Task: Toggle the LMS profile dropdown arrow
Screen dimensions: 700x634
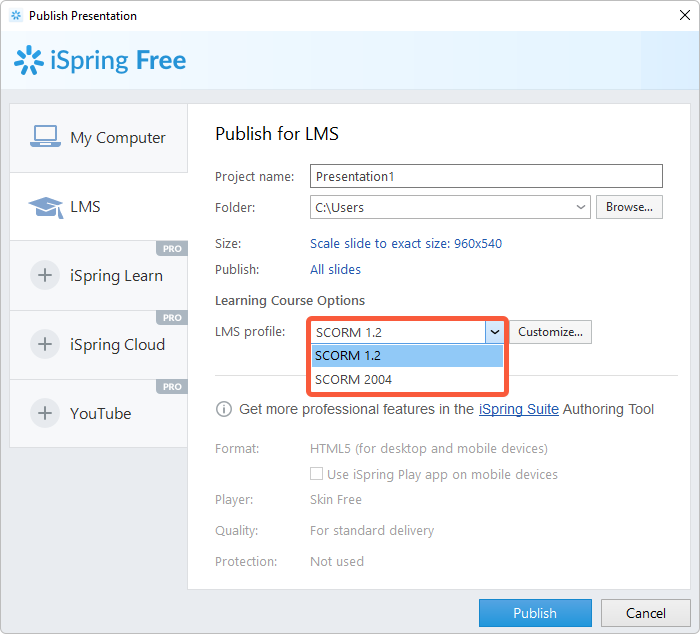Action: pyautogui.click(x=495, y=332)
